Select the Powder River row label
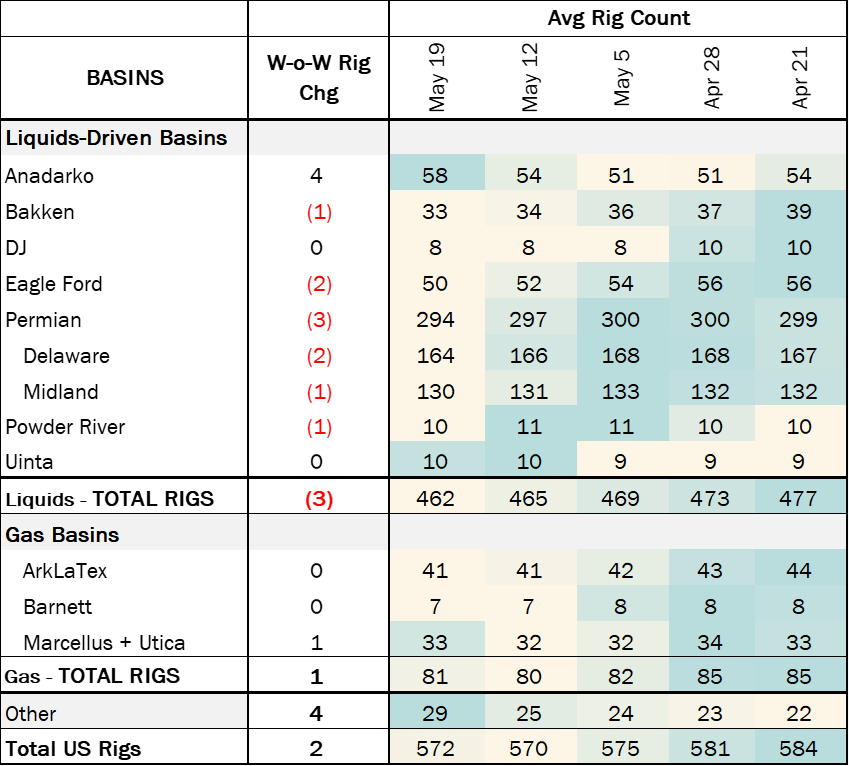The height and width of the screenshot is (766, 849). pos(65,427)
